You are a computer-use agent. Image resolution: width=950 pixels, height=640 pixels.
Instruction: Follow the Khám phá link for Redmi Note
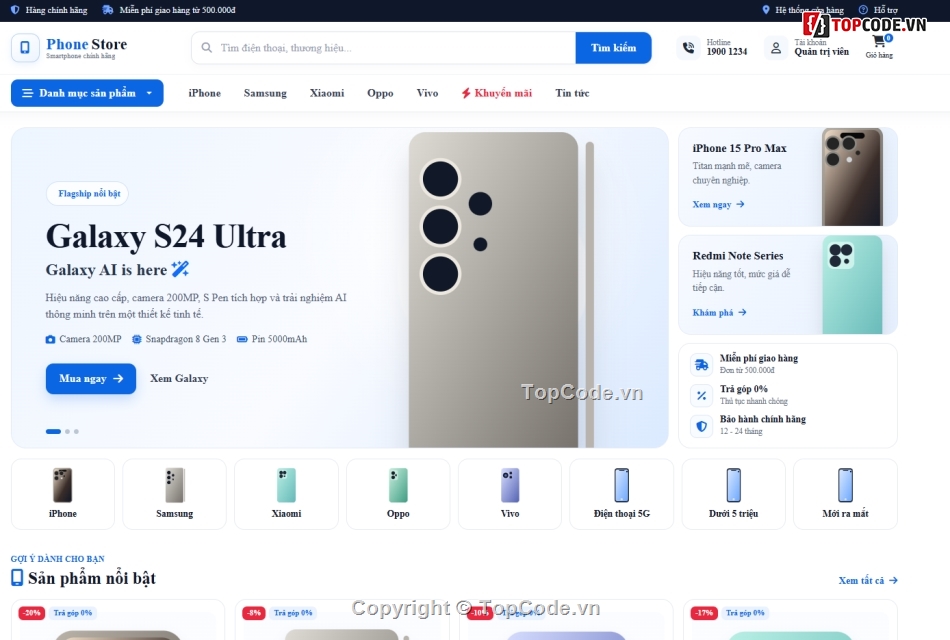coord(720,312)
